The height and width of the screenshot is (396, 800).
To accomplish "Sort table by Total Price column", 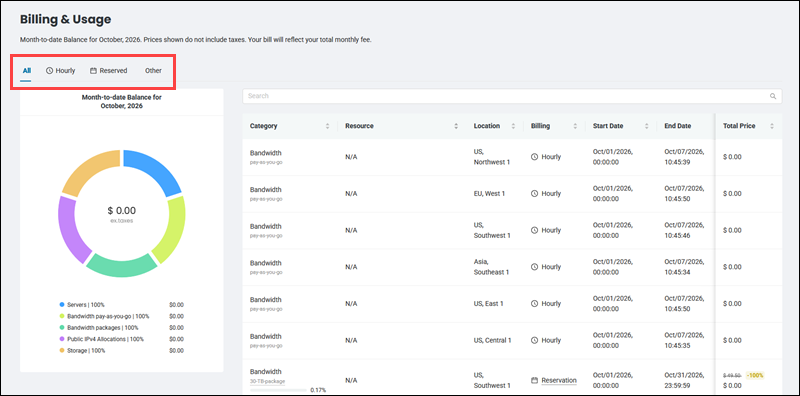I will (x=772, y=126).
